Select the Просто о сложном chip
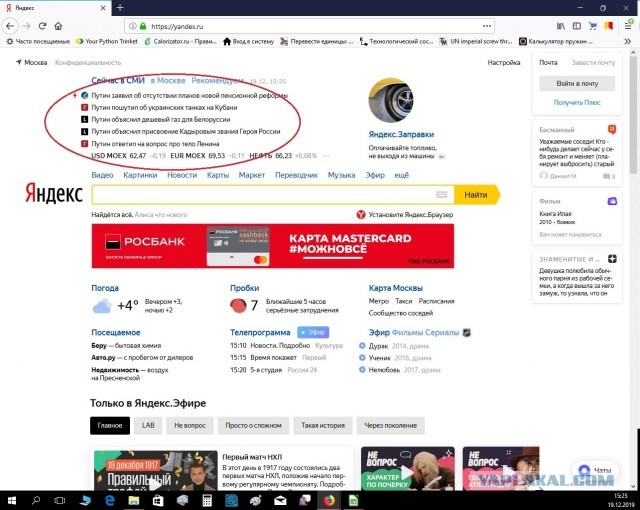The width and height of the screenshot is (640, 510). [253, 425]
